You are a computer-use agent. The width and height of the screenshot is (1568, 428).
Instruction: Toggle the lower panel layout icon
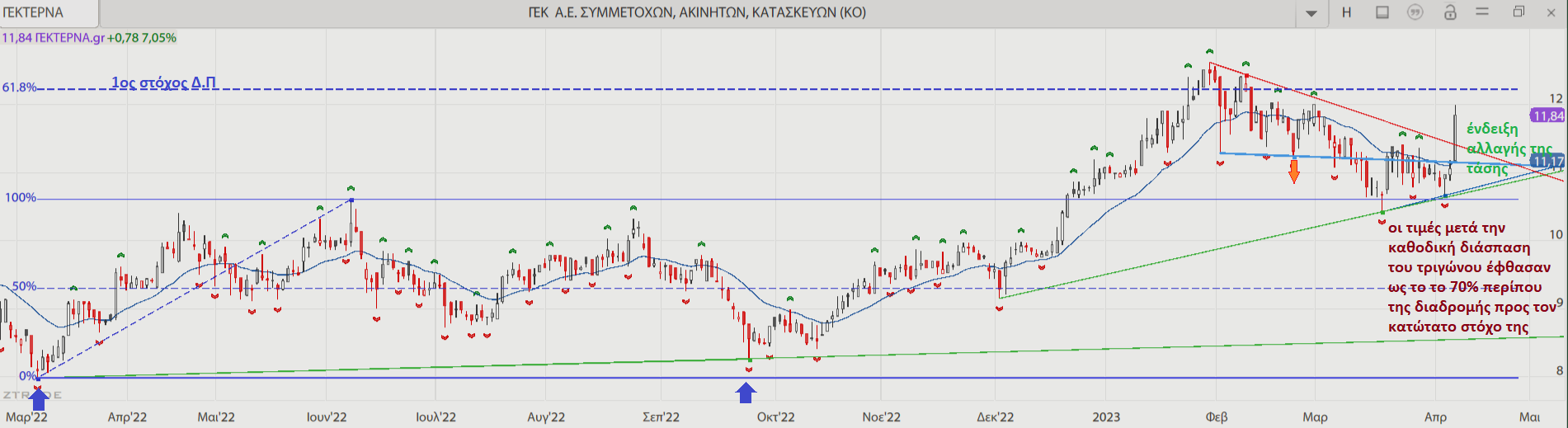pos(1382,12)
